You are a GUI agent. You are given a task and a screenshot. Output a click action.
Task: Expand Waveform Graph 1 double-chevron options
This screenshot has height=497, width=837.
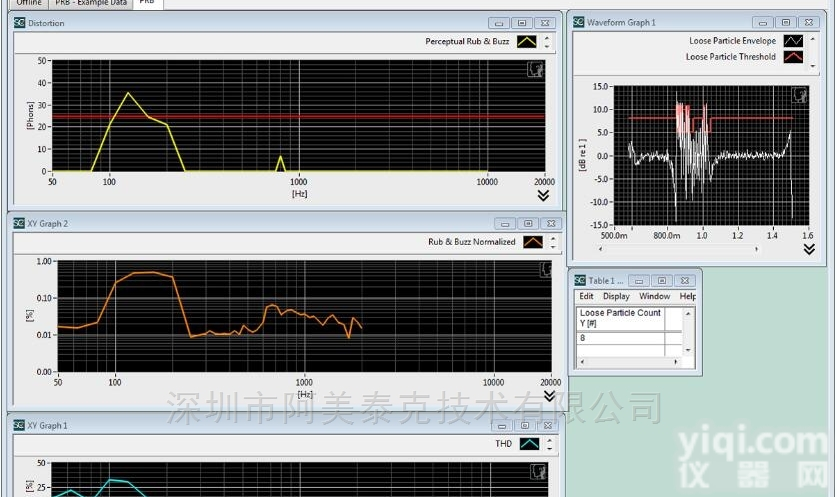click(x=808, y=249)
